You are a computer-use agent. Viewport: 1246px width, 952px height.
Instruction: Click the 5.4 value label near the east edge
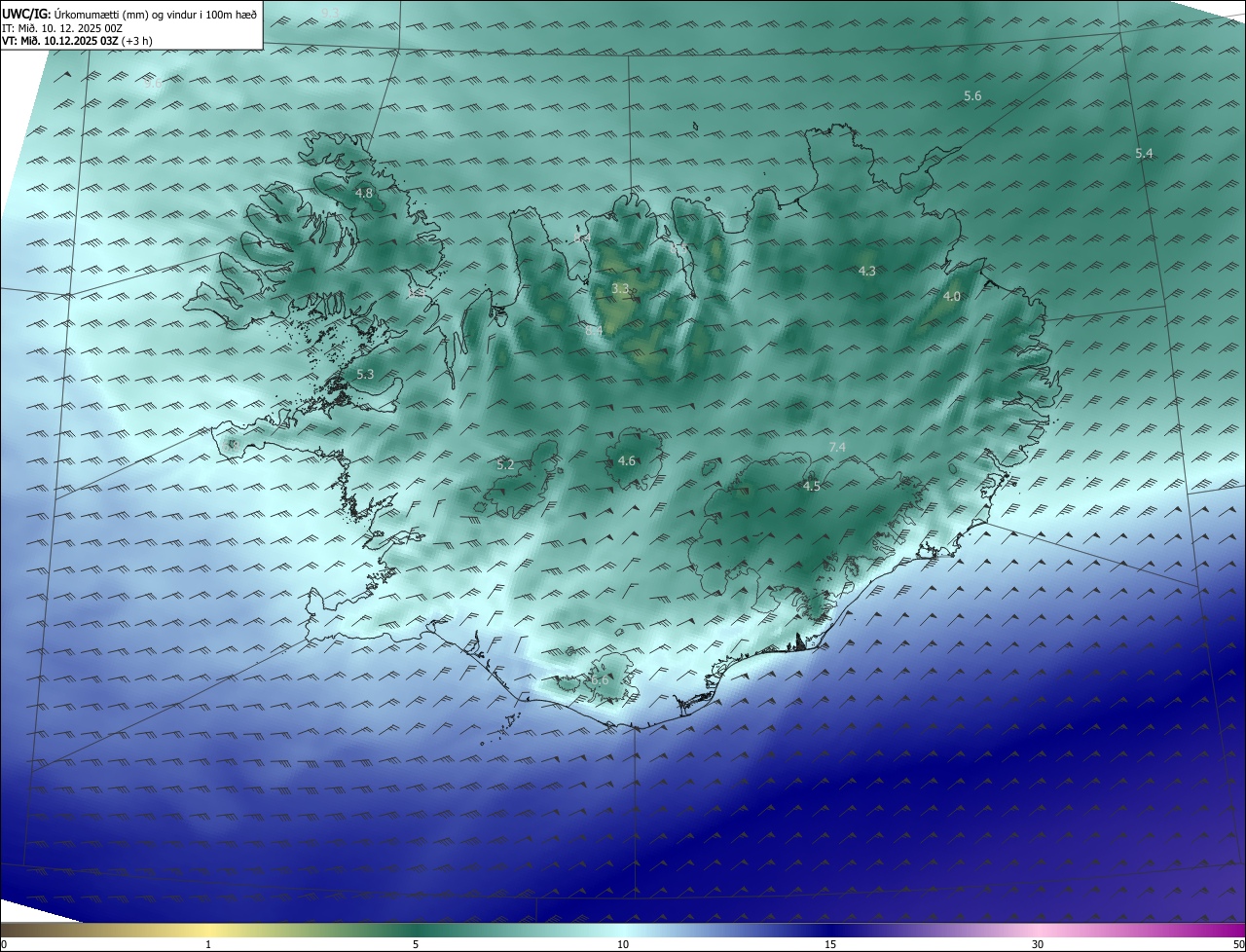1144,154
